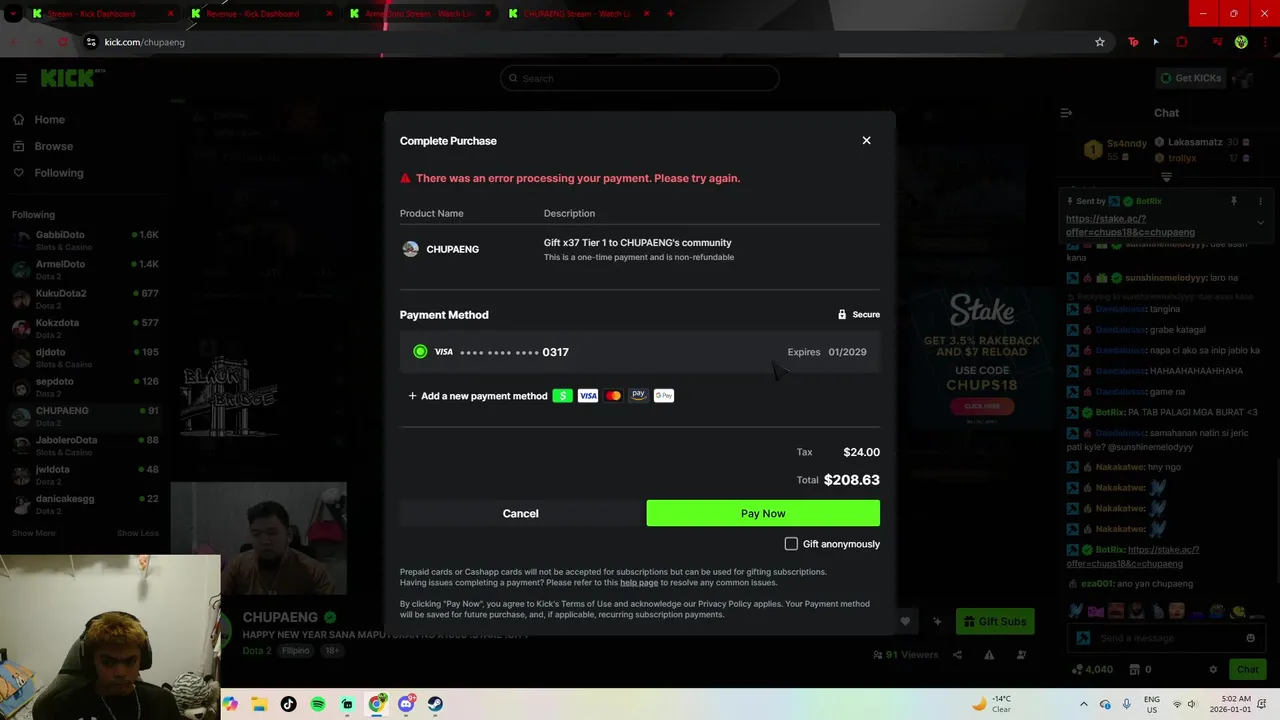Expand pinned message with chevron
The width and height of the screenshot is (1280, 720).
(1260, 223)
